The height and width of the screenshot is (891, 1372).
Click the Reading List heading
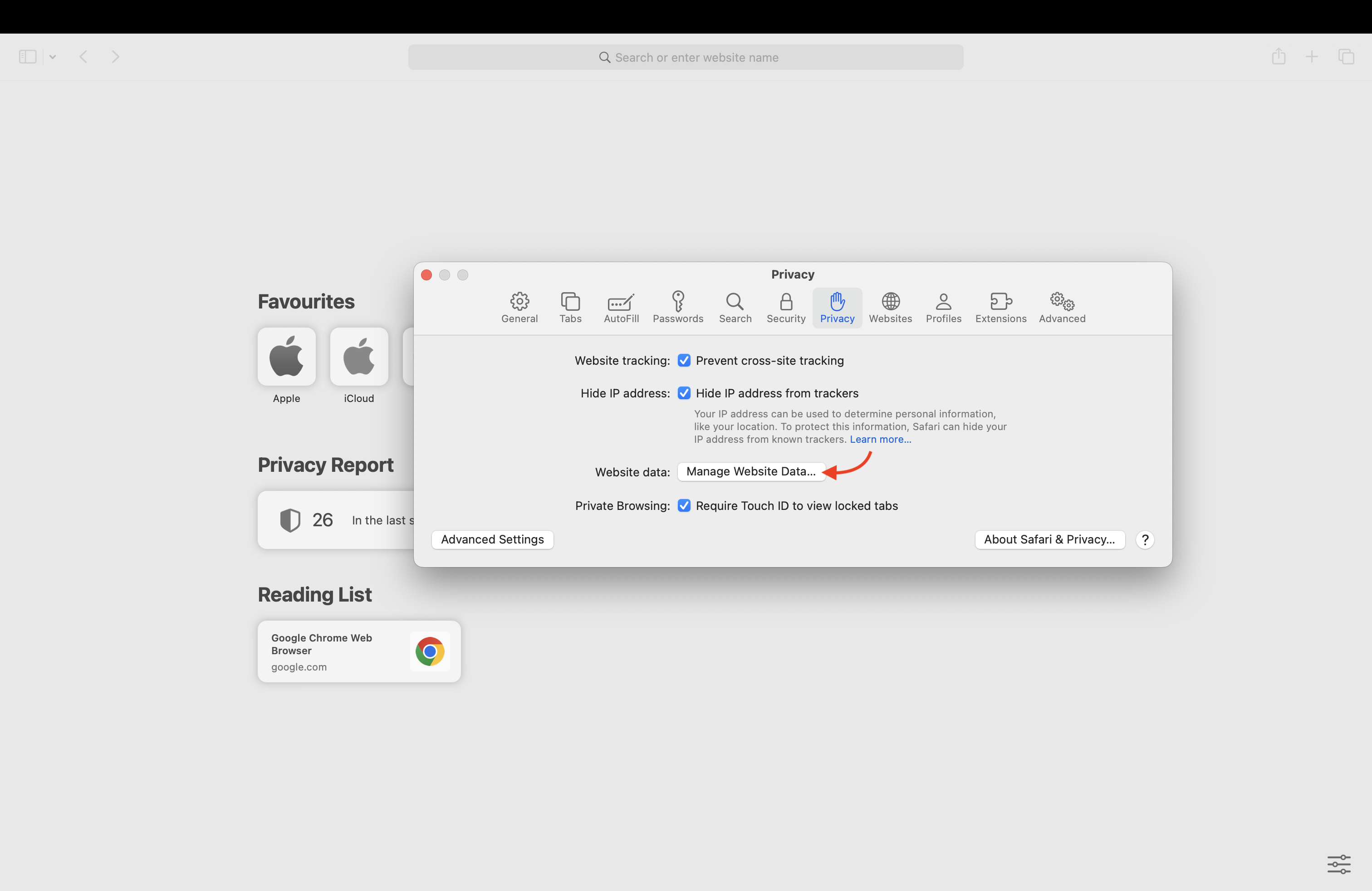pyautogui.click(x=315, y=595)
